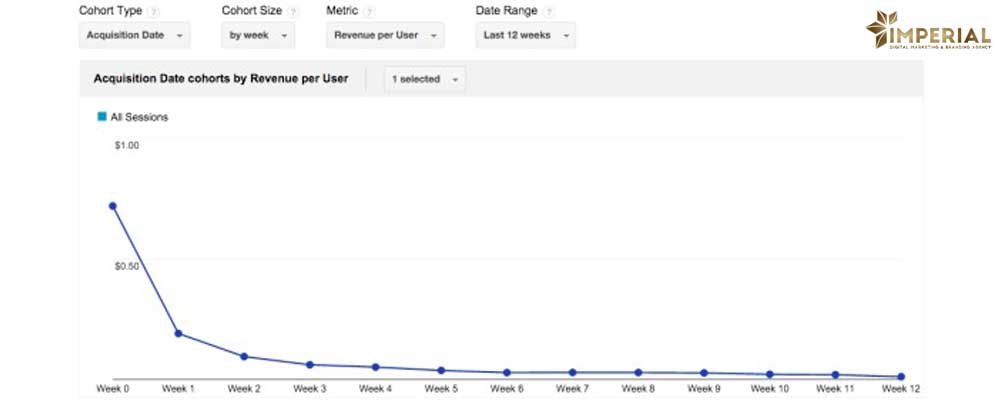This screenshot has width=1000, height=400.
Task: Click the Week 3 data point
Action: [x=310, y=365]
